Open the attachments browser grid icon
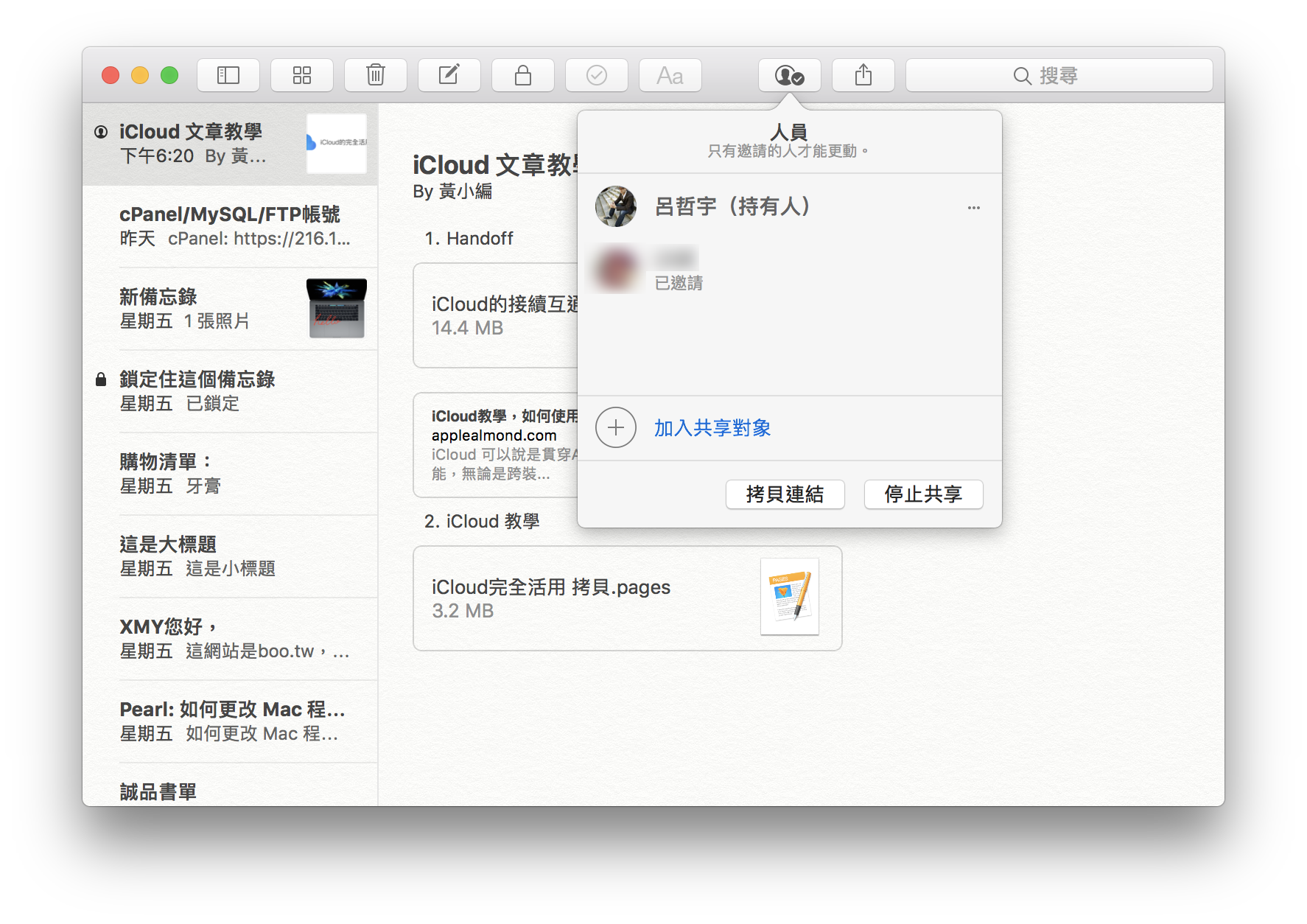The image size is (1307, 924). [302, 75]
